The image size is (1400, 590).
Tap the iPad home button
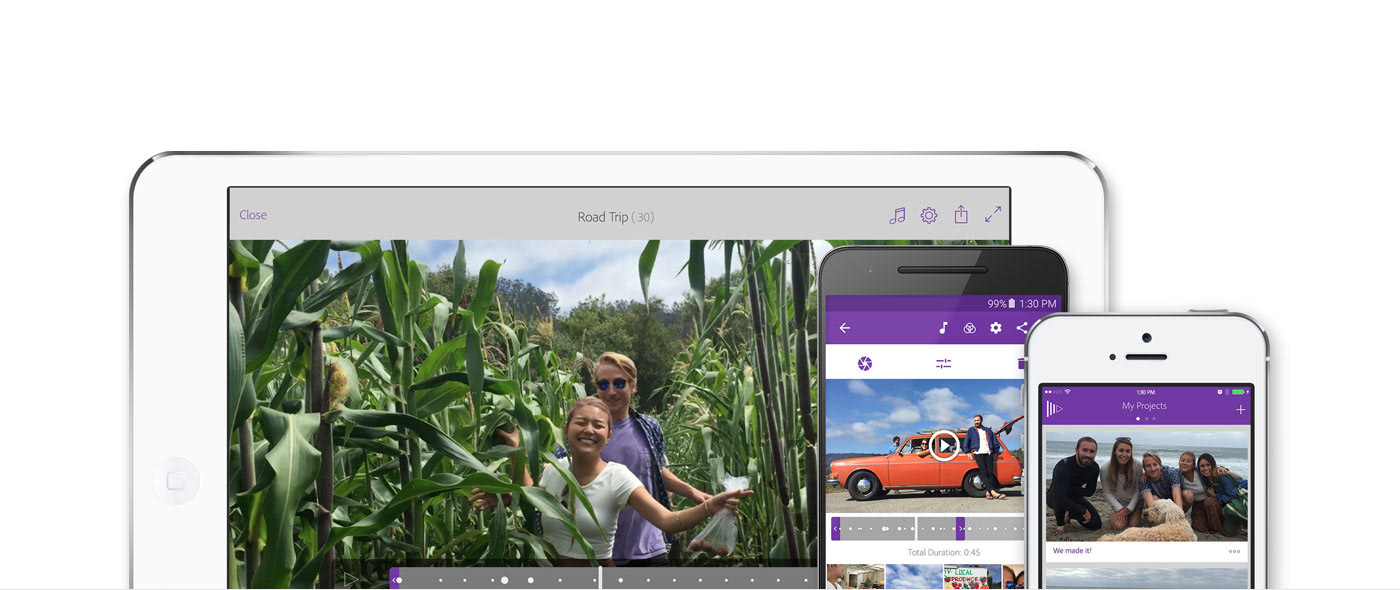pyautogui.click(x=176, y=481)
